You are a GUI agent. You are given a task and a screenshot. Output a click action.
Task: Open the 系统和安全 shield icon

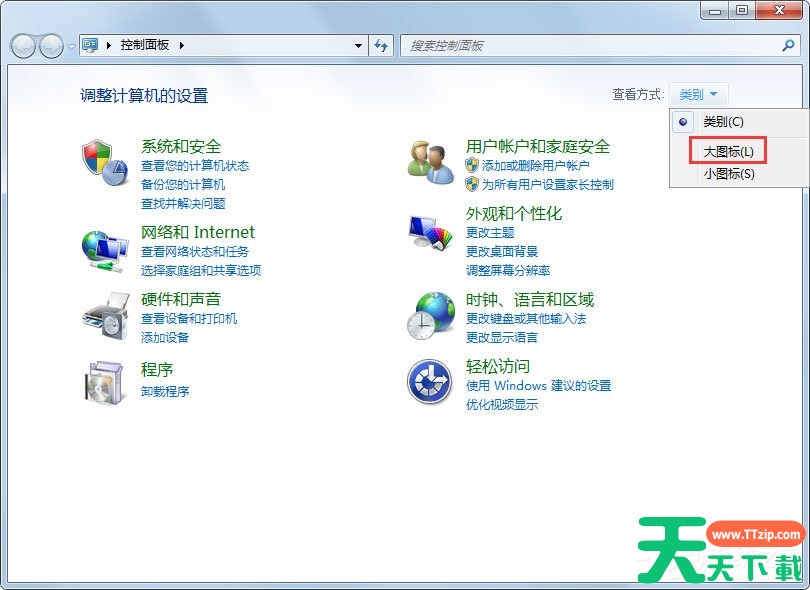tap(105, 163)
